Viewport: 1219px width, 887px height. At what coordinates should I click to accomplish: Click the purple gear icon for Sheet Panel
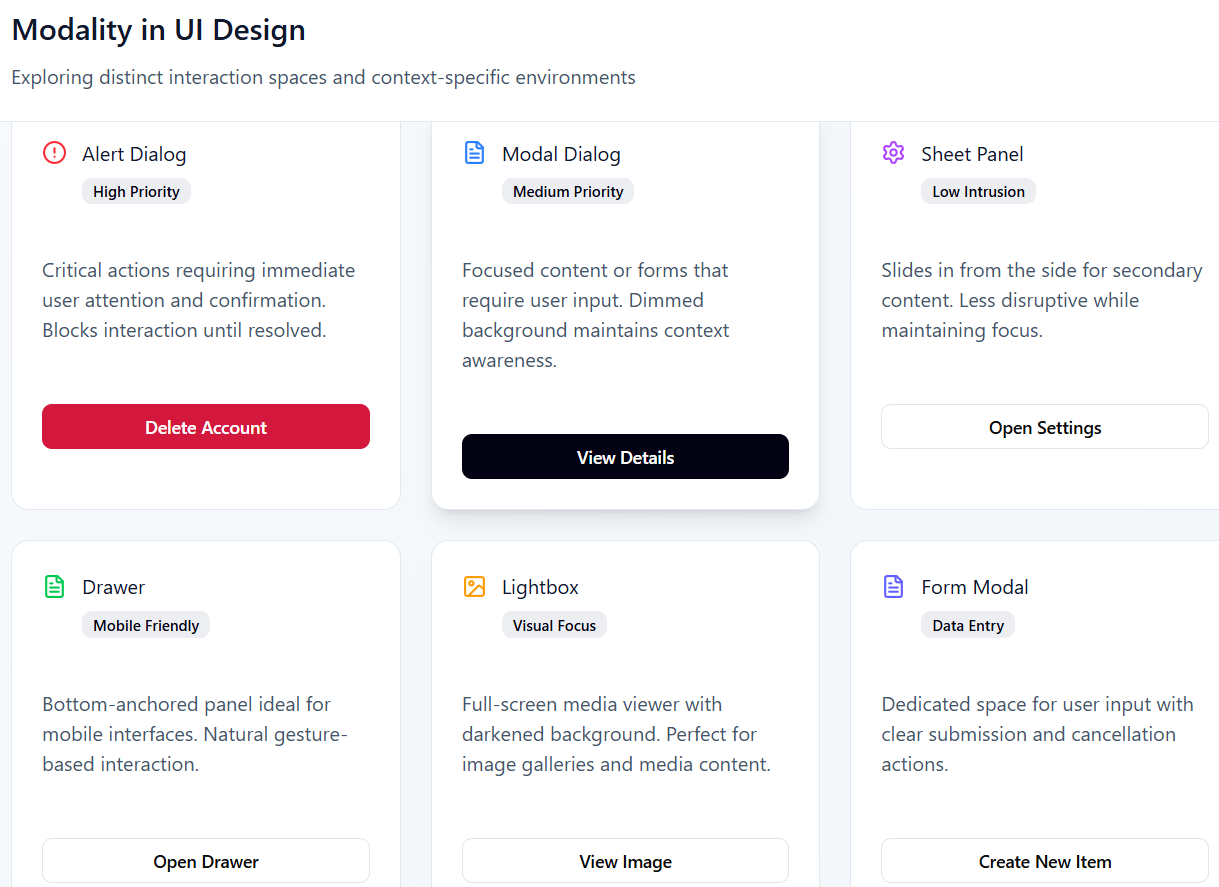(x=893, y=153)
